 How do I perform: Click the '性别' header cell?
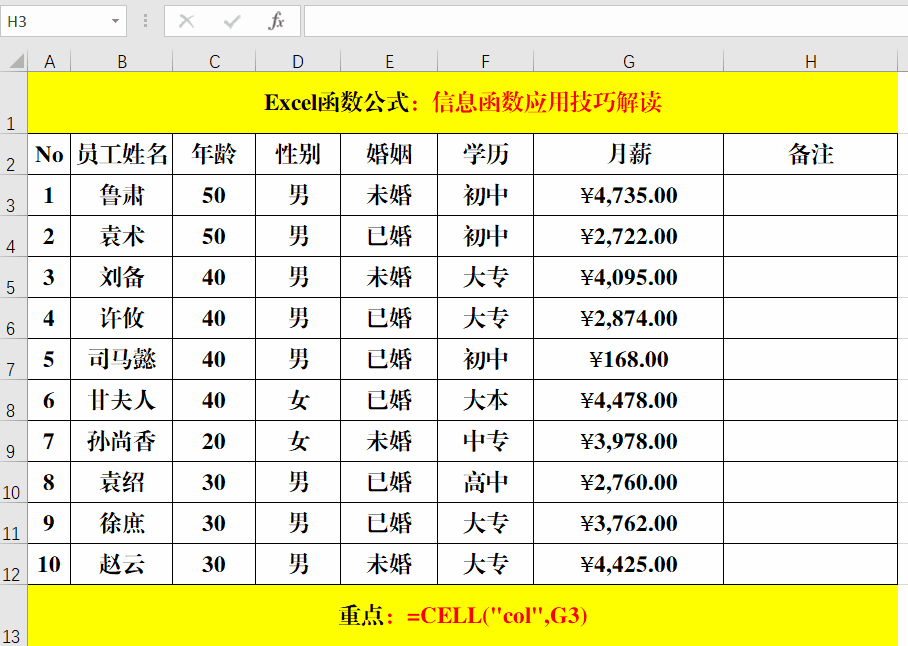coord(298,154)
